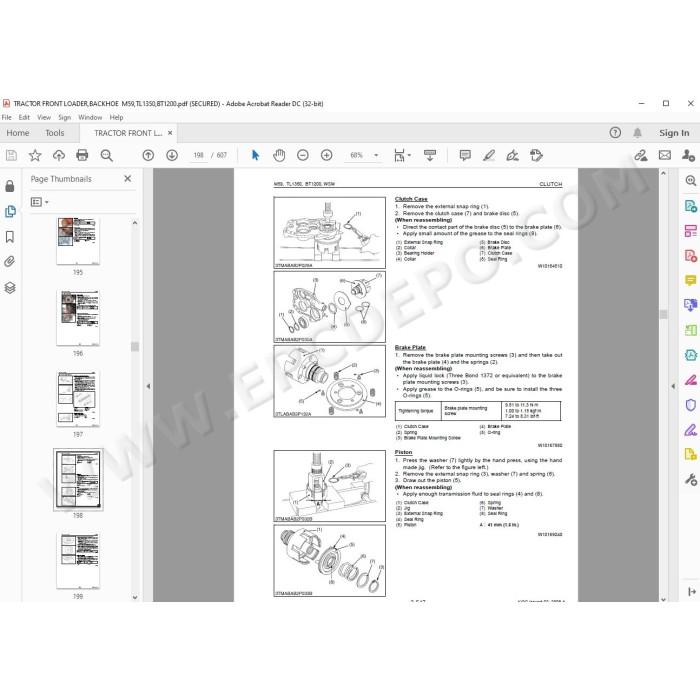Open Export PDF tool in right pane
Screen dimensions: 700x700
click(691, 206)
